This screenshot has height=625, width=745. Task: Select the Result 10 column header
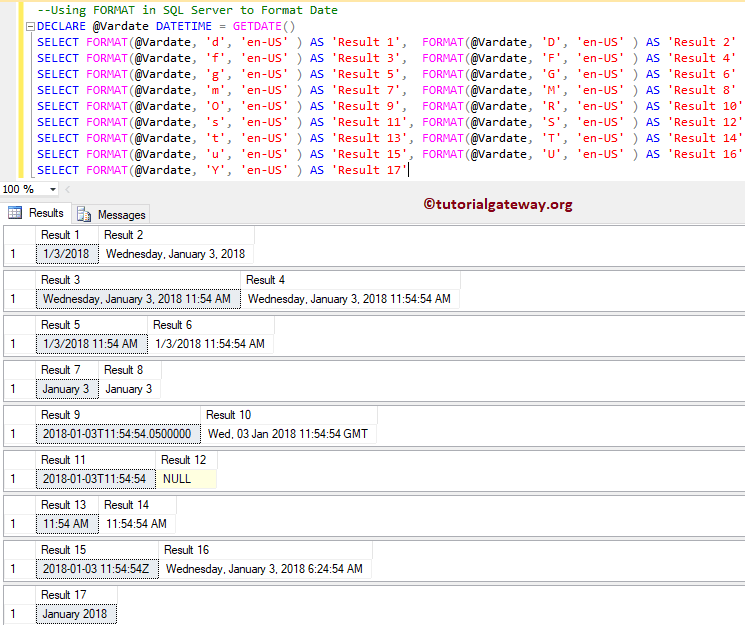[289, 415]
